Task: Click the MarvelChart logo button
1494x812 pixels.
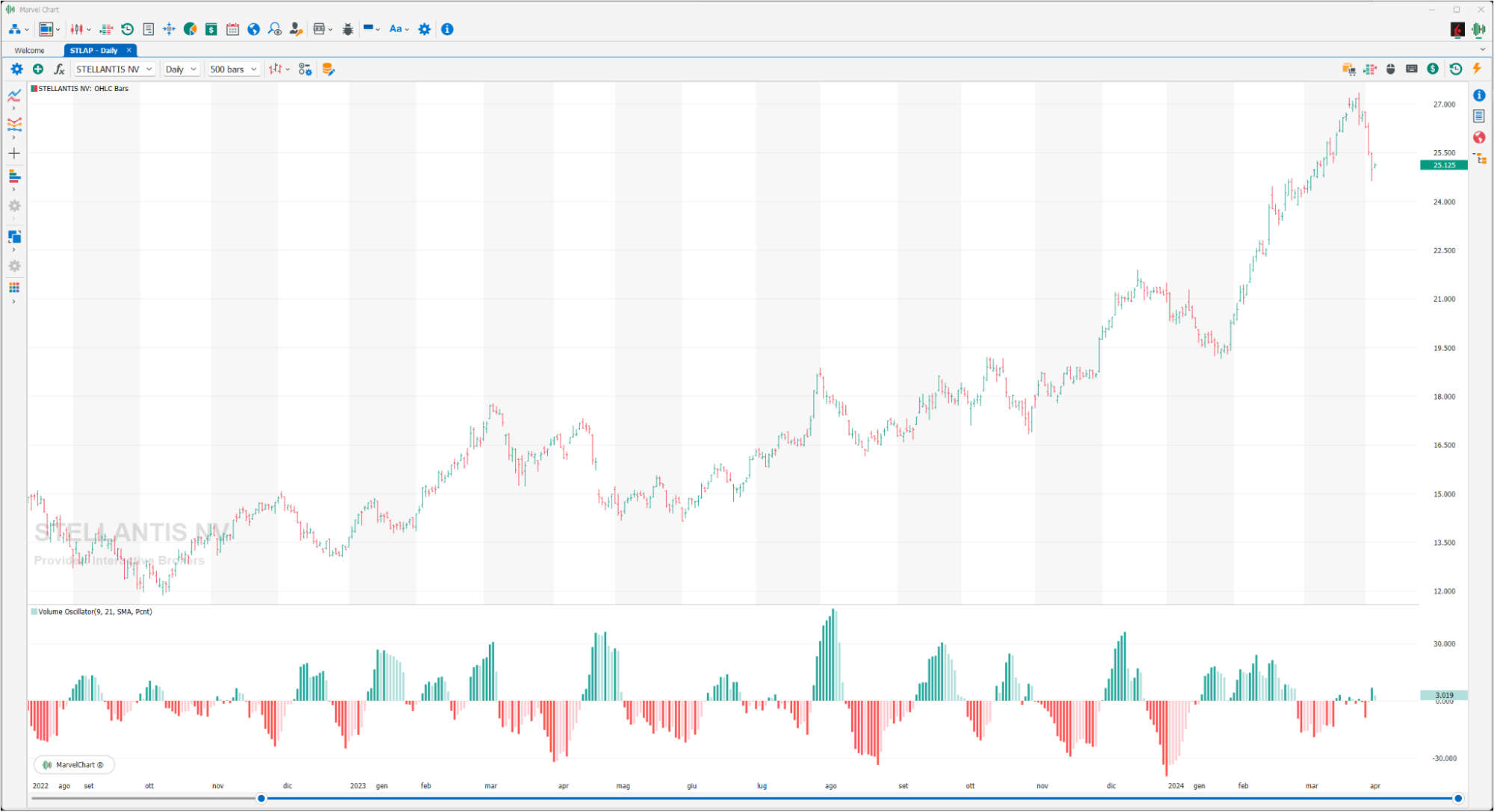Action: [x=74, y=765]
